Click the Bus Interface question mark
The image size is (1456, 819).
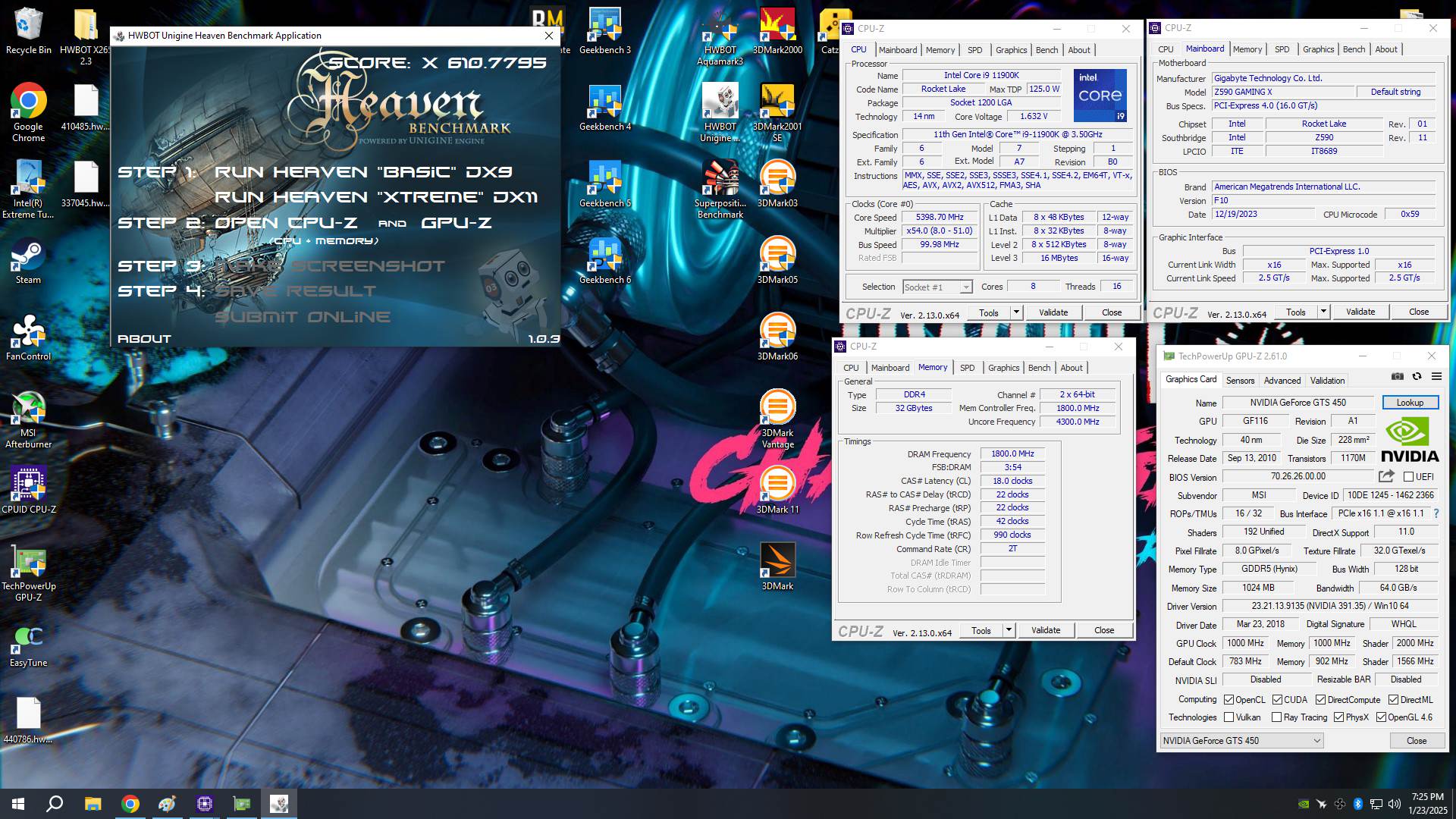tap(1436, 513)
